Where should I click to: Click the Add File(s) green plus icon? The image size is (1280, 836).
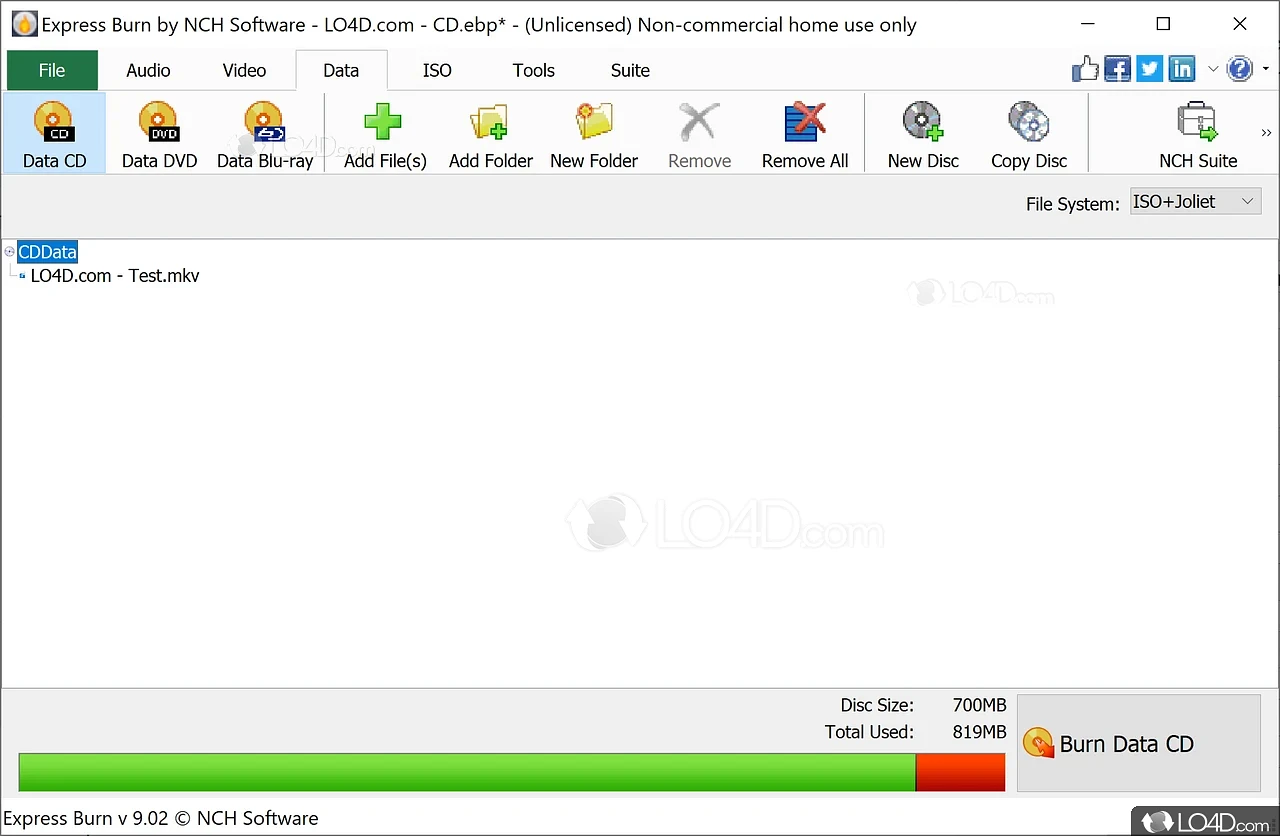(x=383, y=123)
